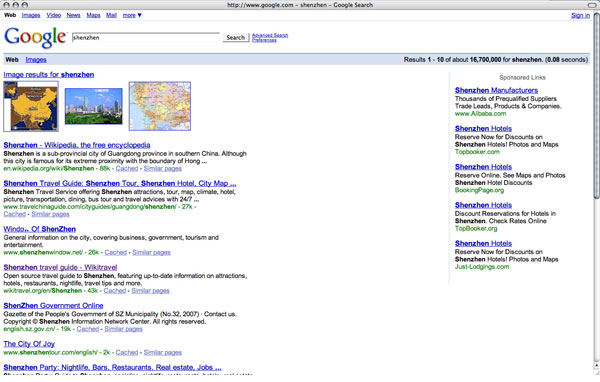Open the China map thumbnail image
Viewport: 600px width, 382px height.
[x=31, y=106]
